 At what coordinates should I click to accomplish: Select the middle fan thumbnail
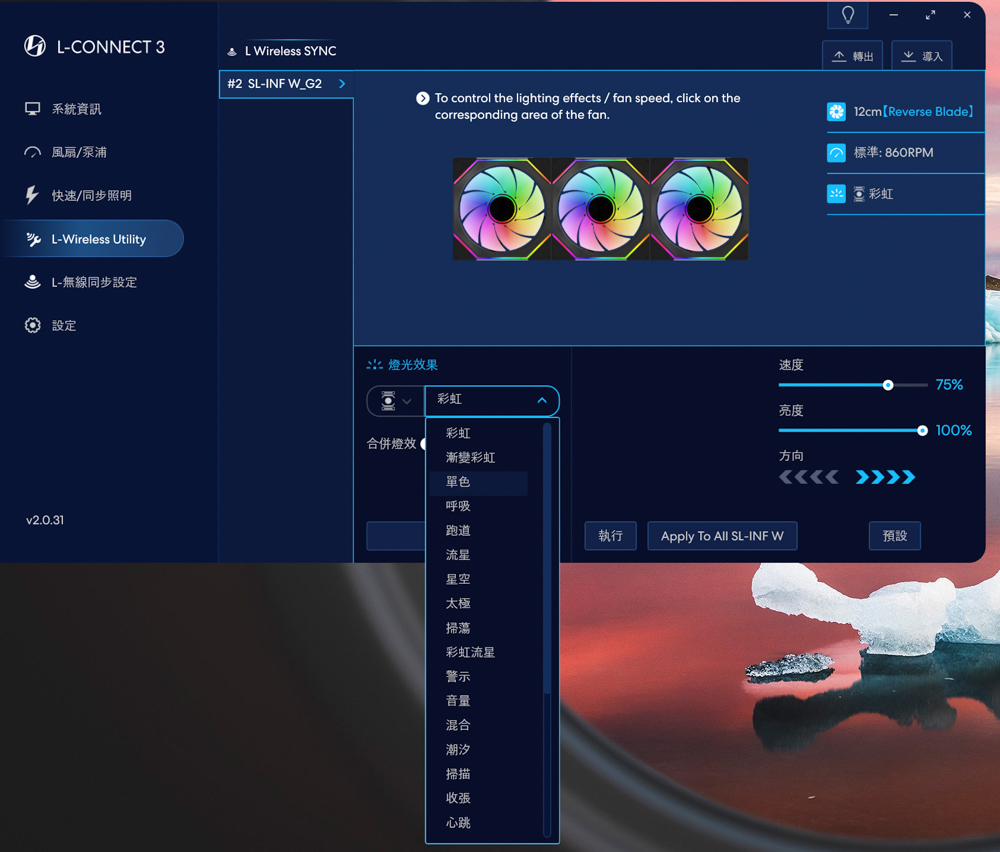coord(600,209)
